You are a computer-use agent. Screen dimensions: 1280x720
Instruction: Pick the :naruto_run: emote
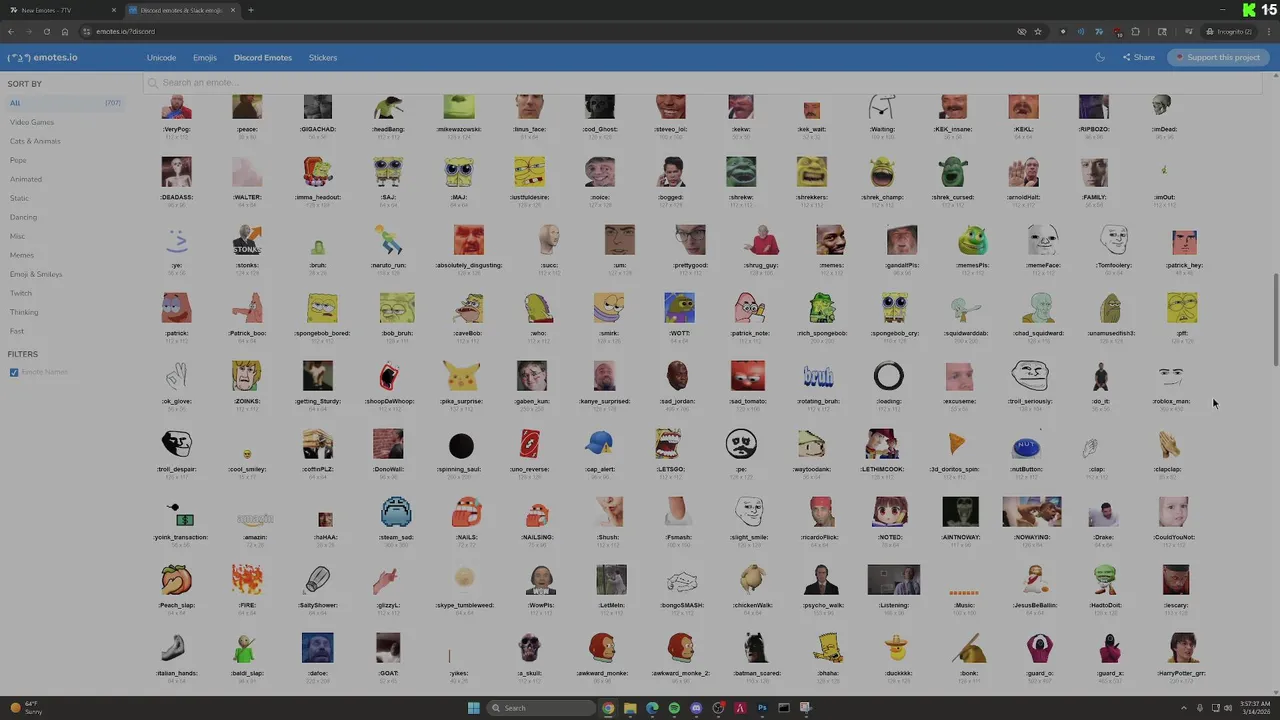pyautogui.click(x=388, y=241)
